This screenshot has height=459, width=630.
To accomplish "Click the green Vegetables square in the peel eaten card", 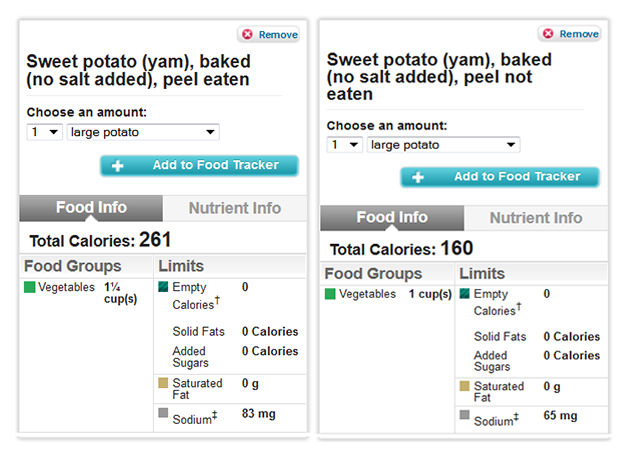I will pyautogui.click(x=30, y=287).
